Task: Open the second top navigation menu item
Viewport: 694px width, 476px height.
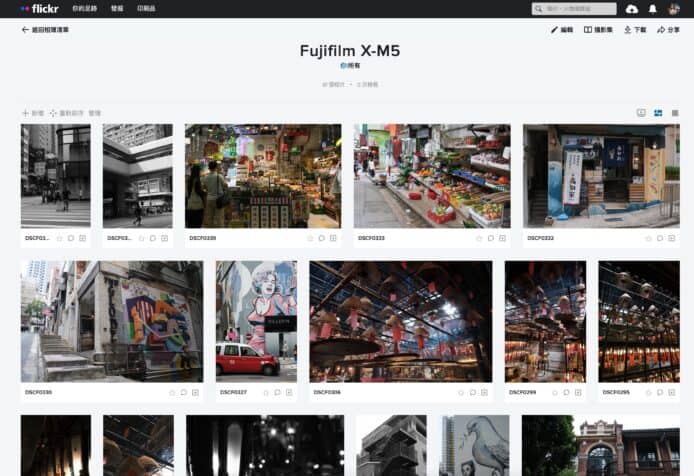Action: [117, 8]
